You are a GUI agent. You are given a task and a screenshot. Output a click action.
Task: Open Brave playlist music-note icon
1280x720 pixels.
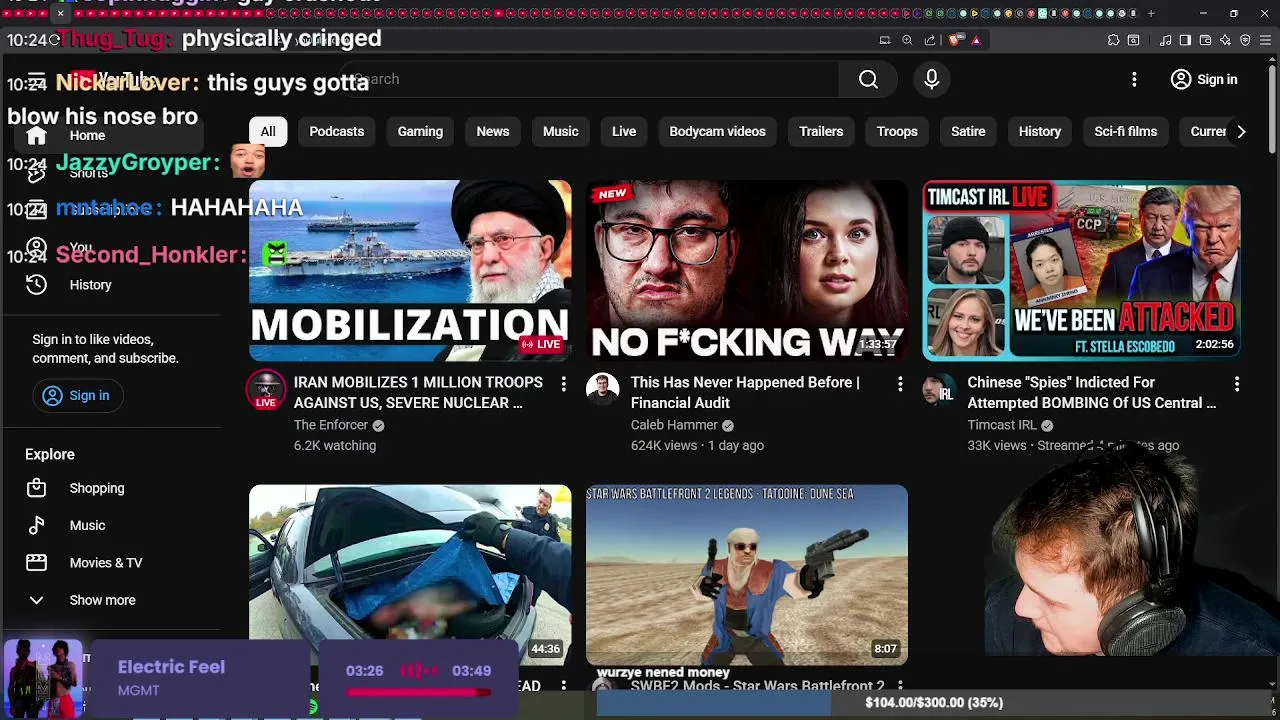1166,40
